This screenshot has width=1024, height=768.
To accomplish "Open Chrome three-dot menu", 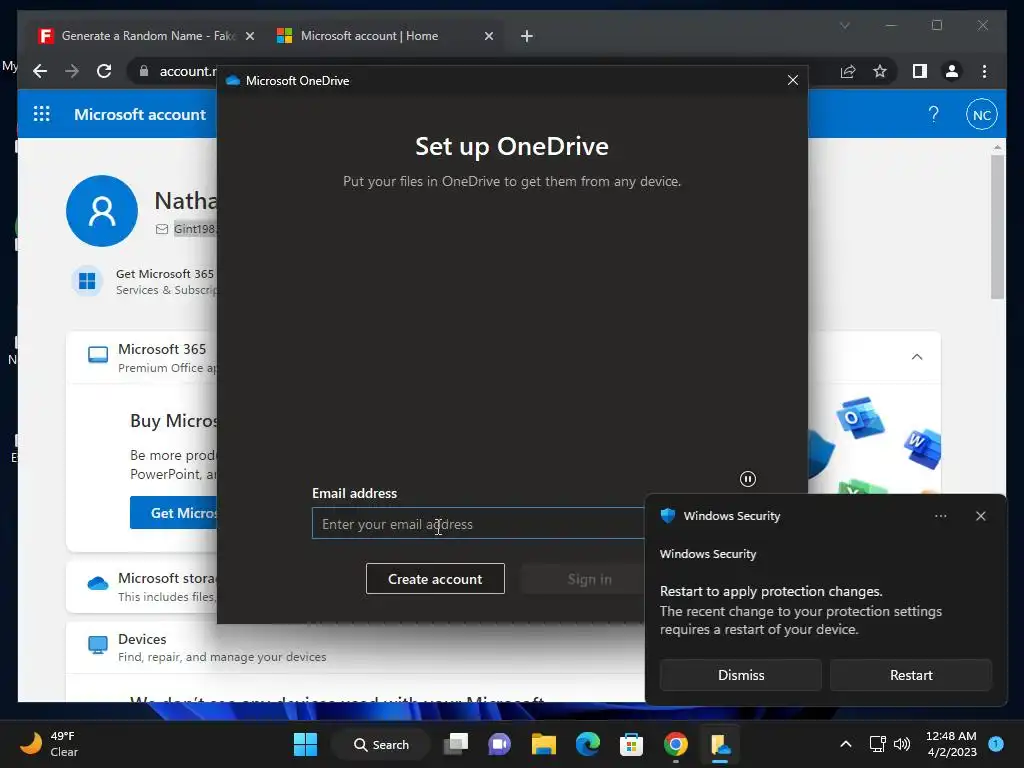I will tap(984, 71).
